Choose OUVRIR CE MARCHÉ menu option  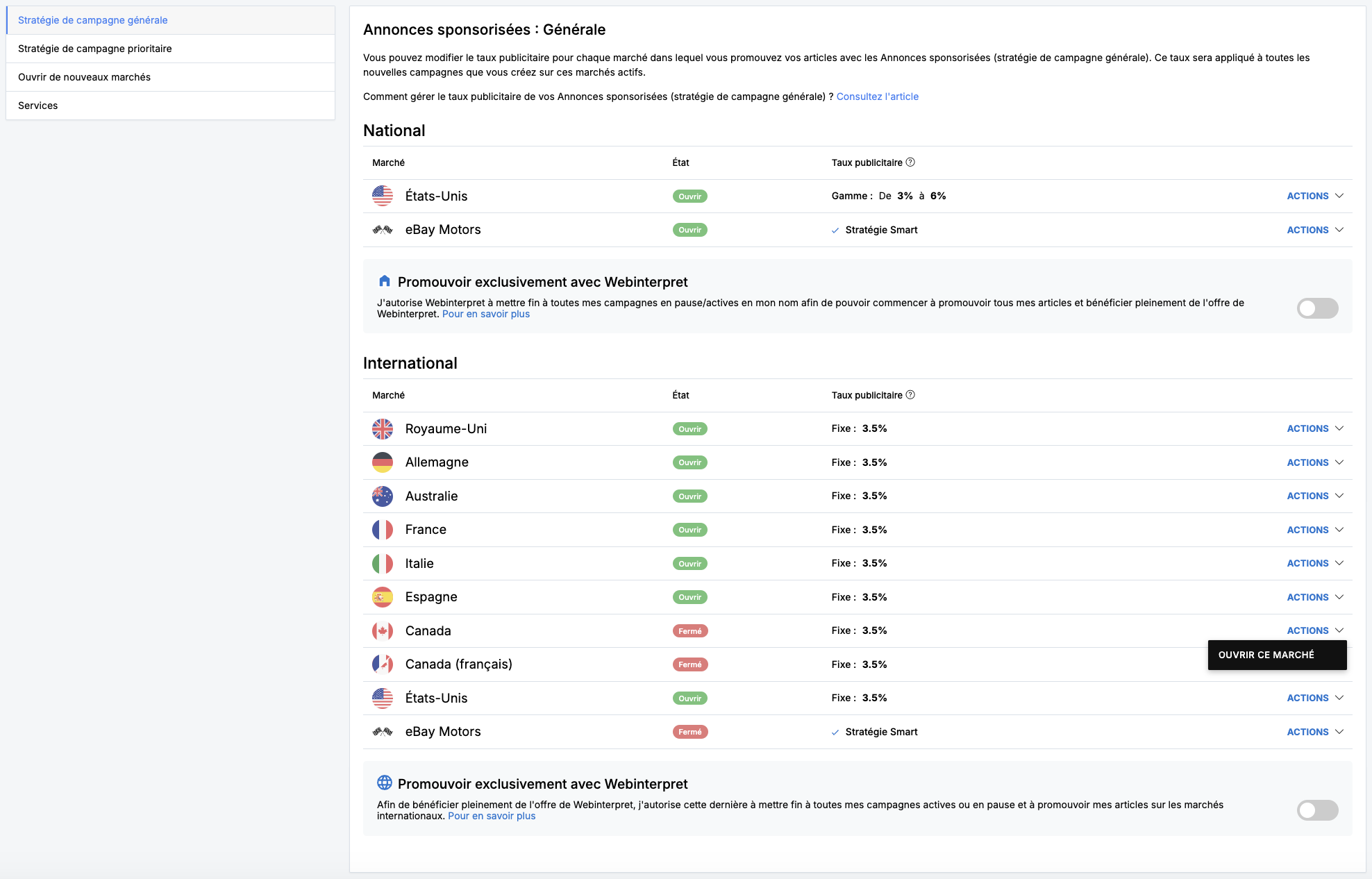click(1277, 655)
